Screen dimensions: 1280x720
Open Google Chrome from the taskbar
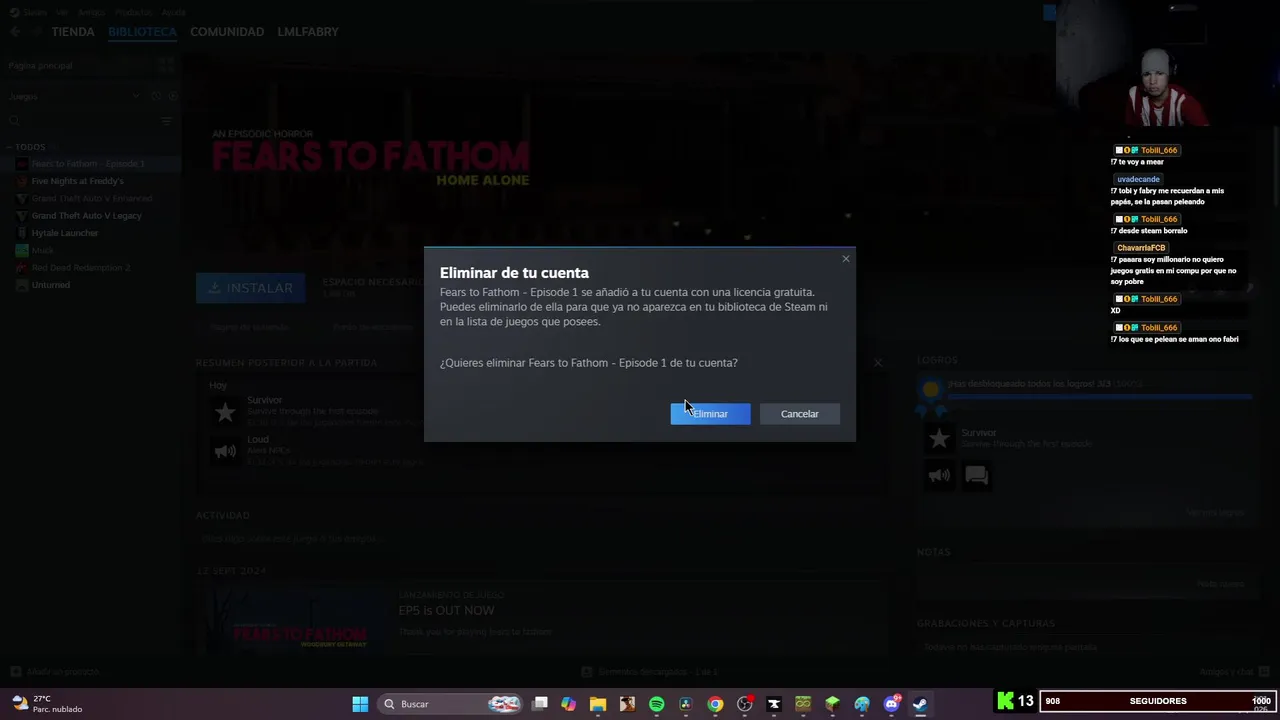coord(715,704)
